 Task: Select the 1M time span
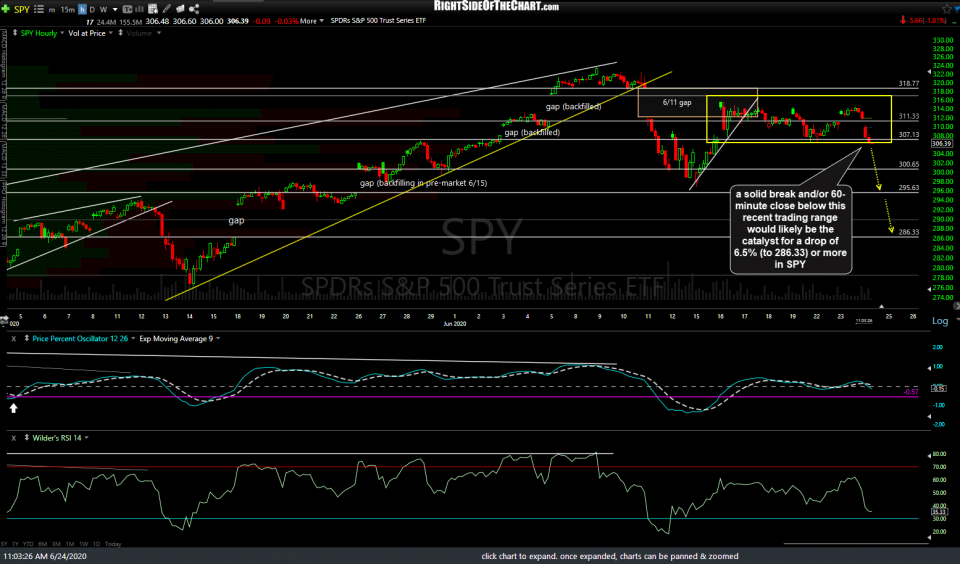click(x=70, y=544)
